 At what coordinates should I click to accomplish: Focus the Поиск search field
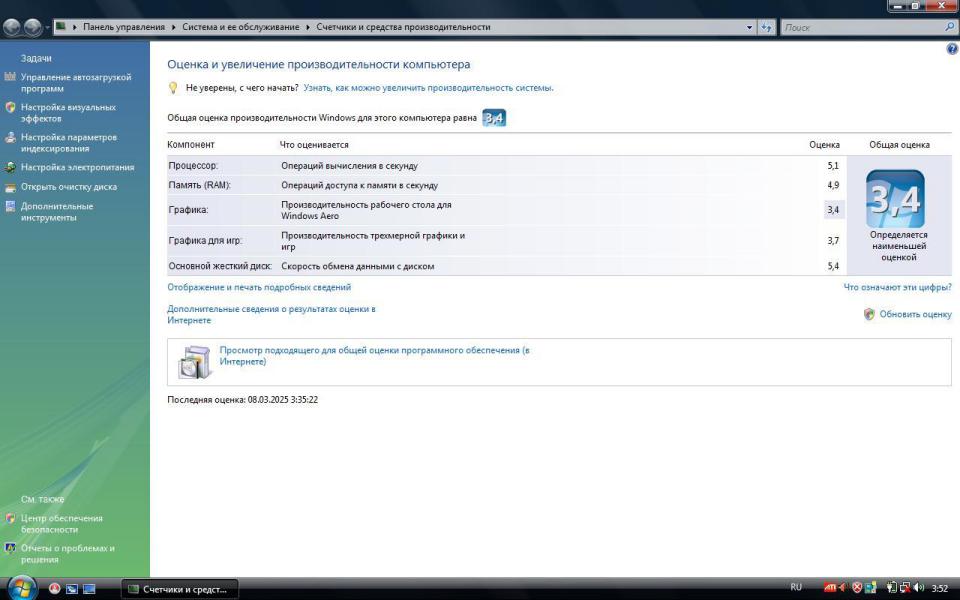[x=863, y=27]
